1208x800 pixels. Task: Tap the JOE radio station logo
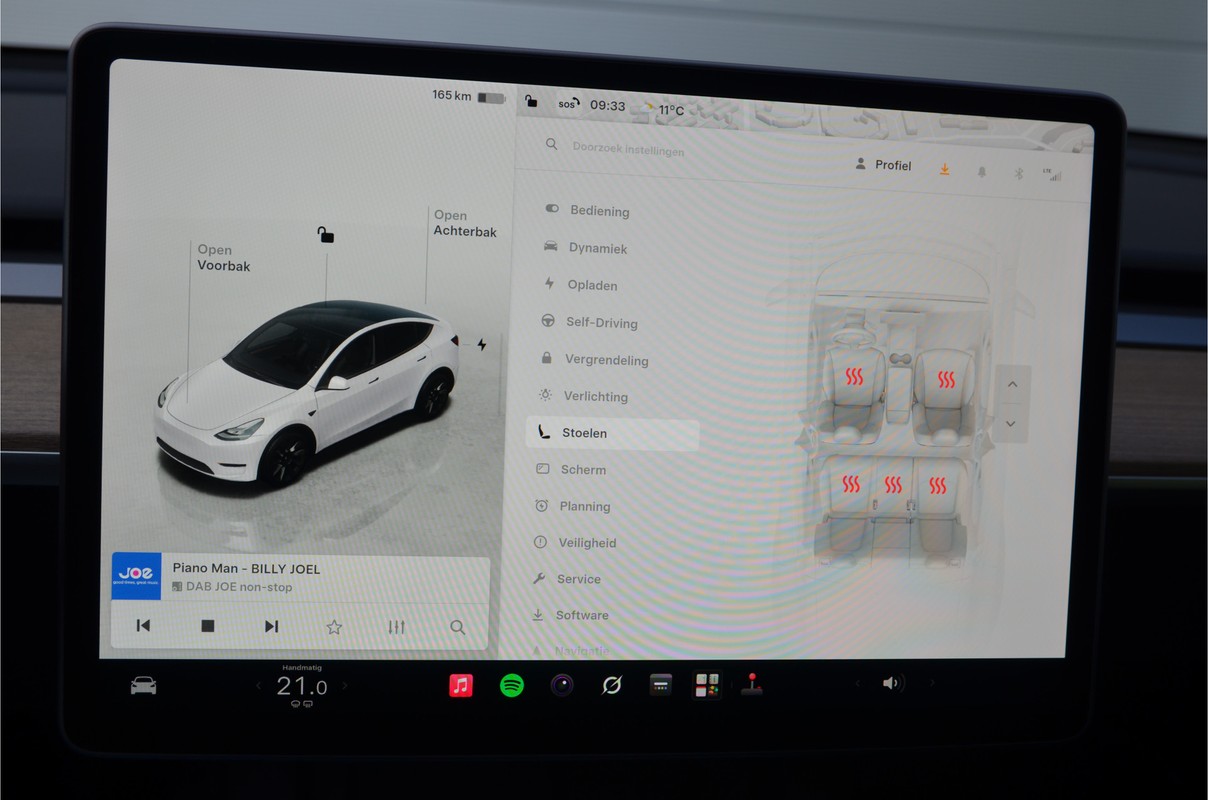click(136, 576)
